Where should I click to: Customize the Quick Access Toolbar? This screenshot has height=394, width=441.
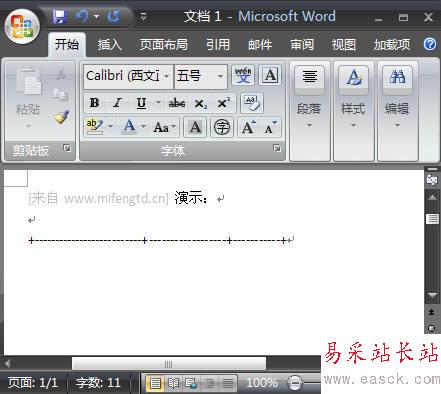coord(144,16)
